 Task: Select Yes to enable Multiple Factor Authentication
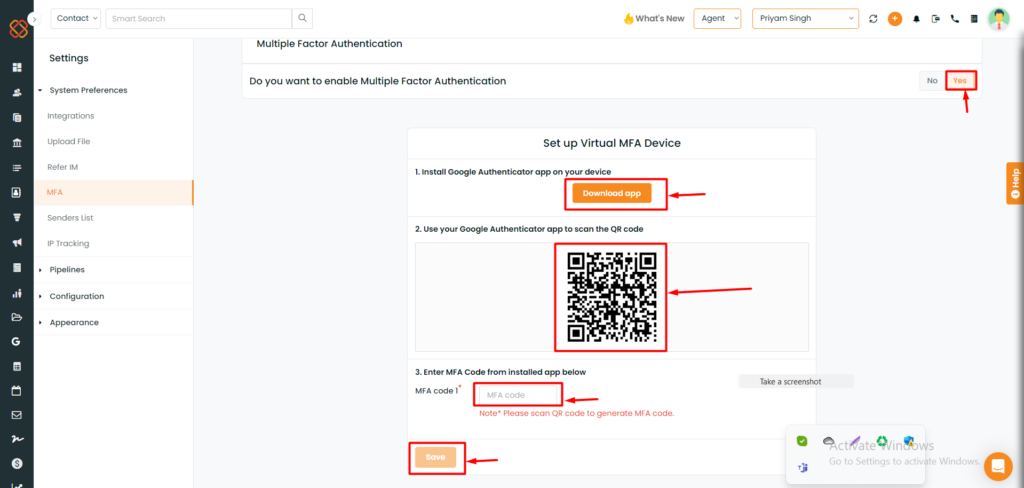coord(959,80)
